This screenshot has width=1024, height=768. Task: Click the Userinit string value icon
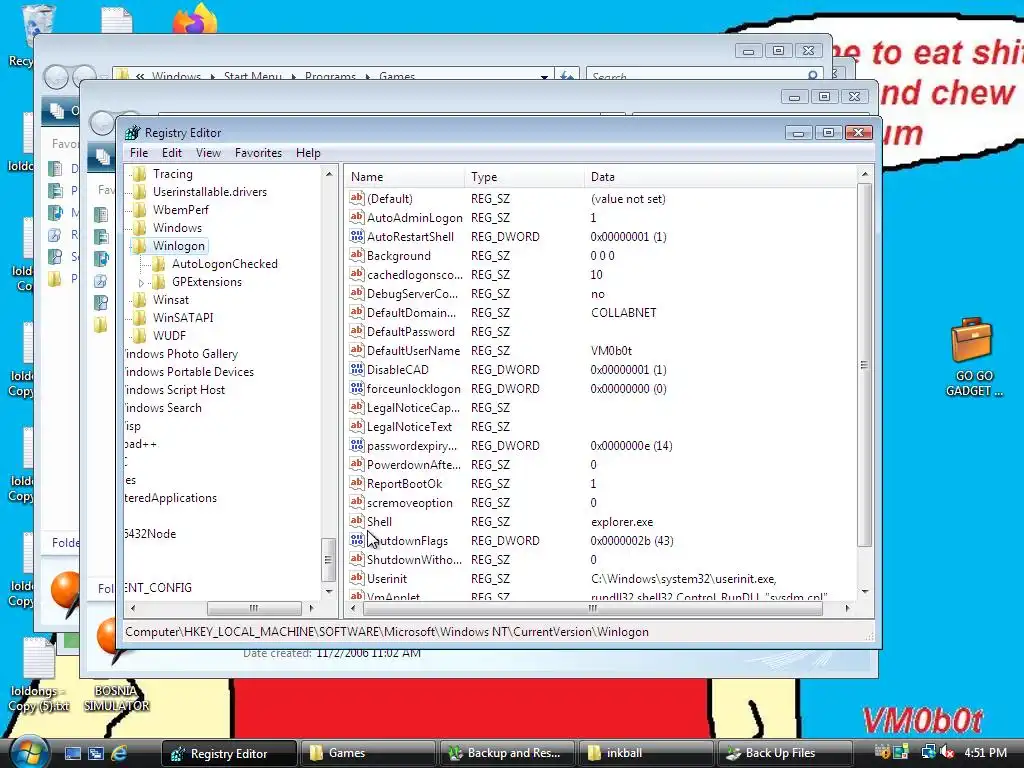[357, 577]
